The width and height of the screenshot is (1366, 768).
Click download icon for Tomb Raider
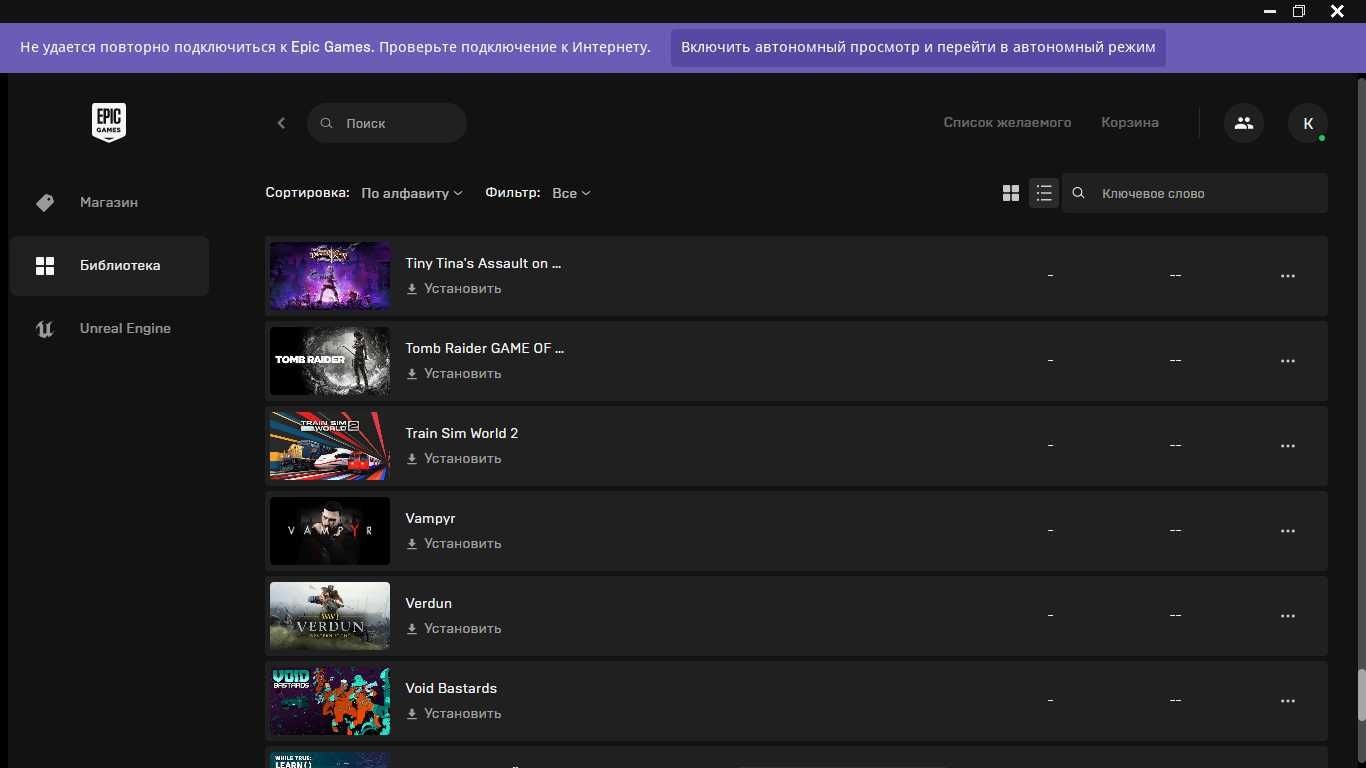pos(412,374)
